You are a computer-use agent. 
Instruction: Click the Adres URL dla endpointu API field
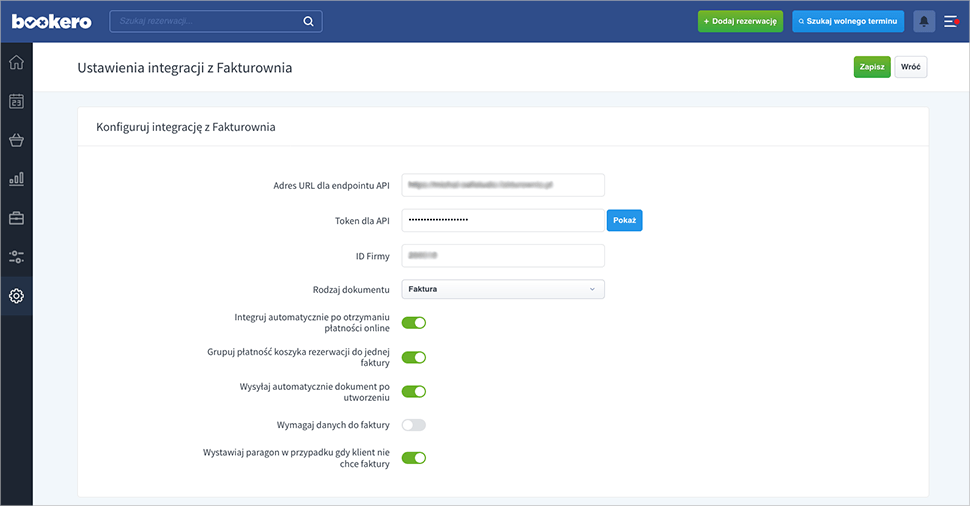click(503, 185)
